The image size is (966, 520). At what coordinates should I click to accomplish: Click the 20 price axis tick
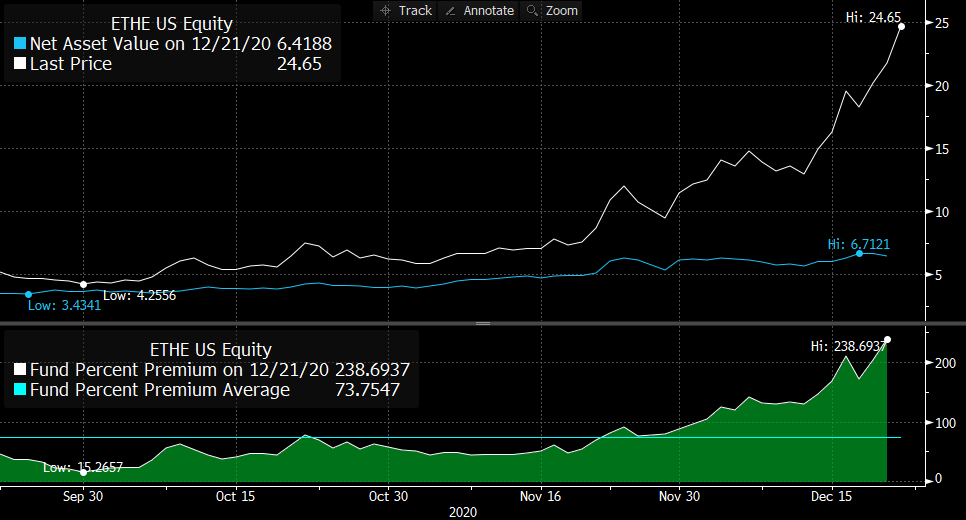coord(942,86)
